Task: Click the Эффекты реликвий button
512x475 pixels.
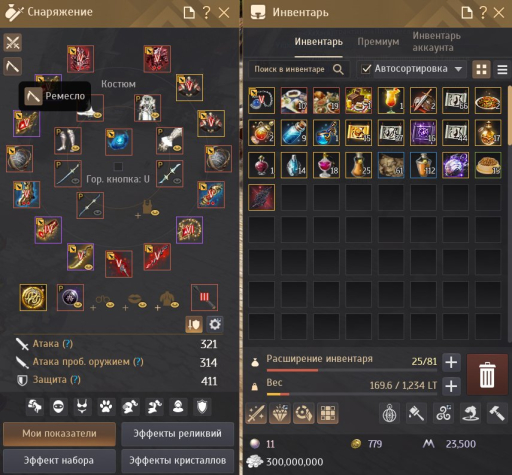Action: click(x=177, y=434)
